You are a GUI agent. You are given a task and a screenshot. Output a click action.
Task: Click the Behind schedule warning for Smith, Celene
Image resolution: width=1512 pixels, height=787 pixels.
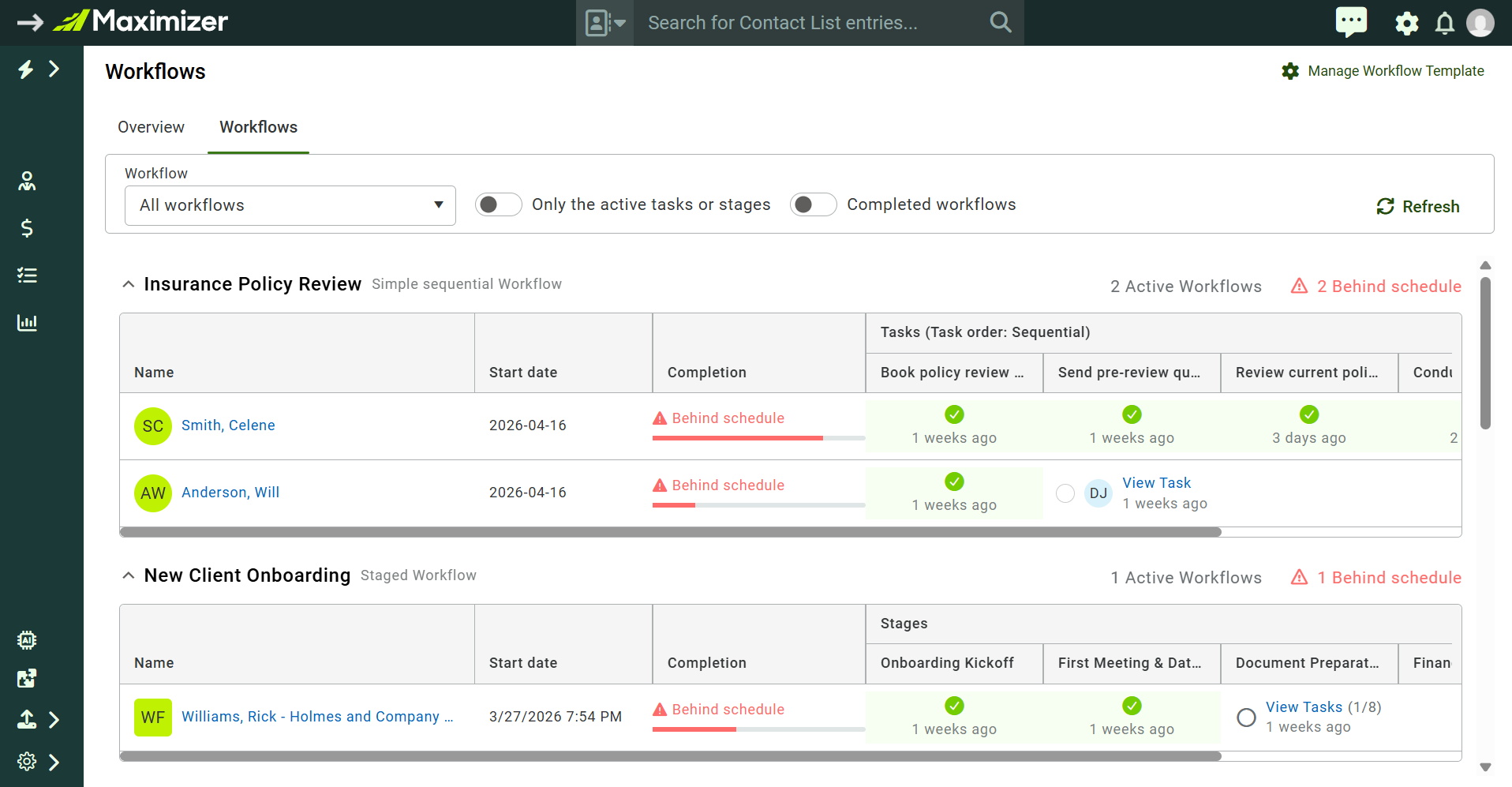[x=718, y=418]
